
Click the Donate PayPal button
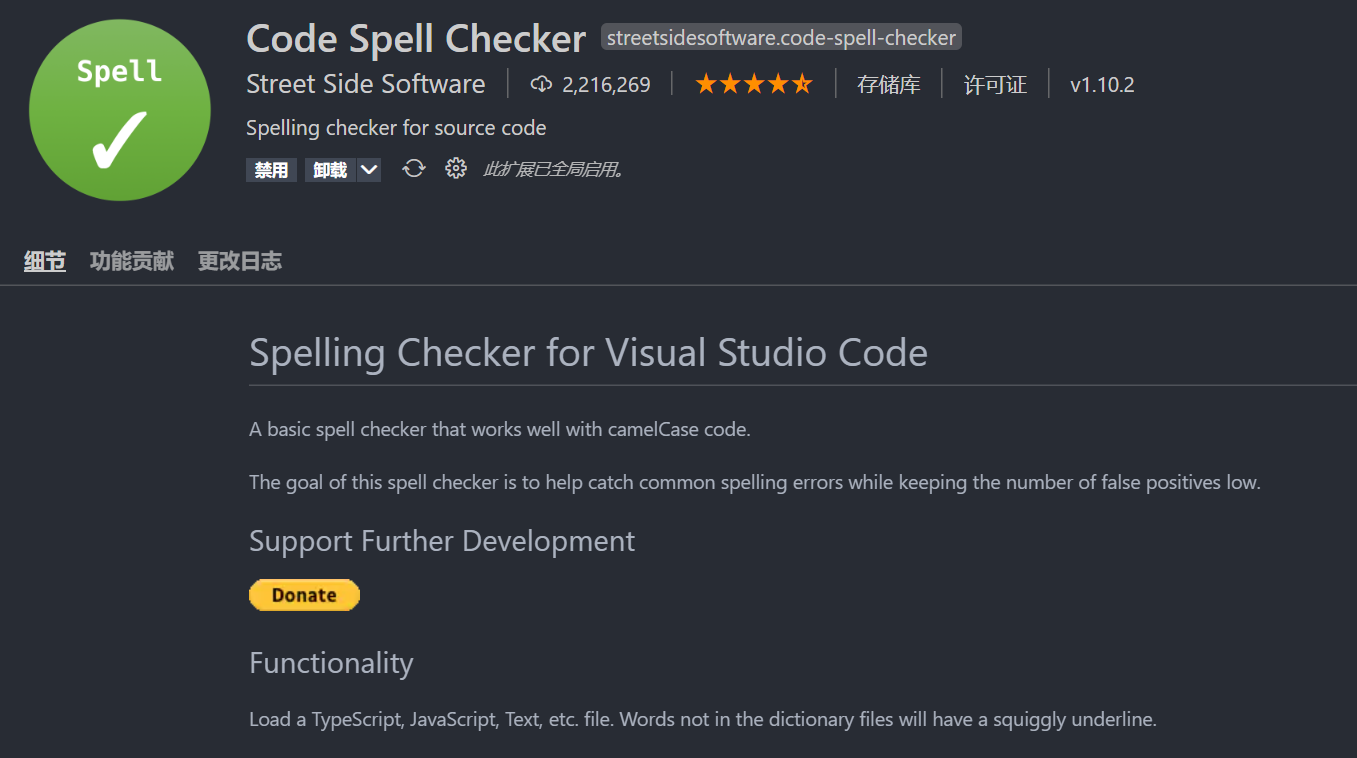click(304, 594)
